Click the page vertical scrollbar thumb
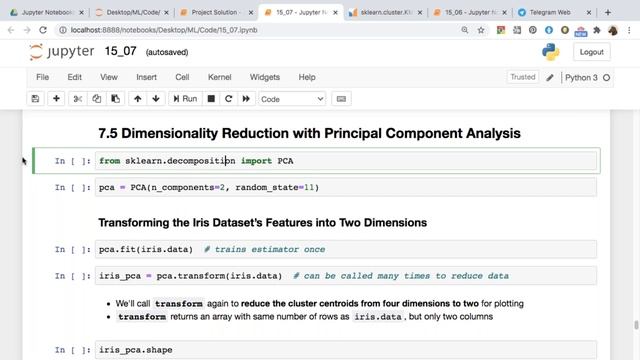640x360 pixels. point(636,325)
